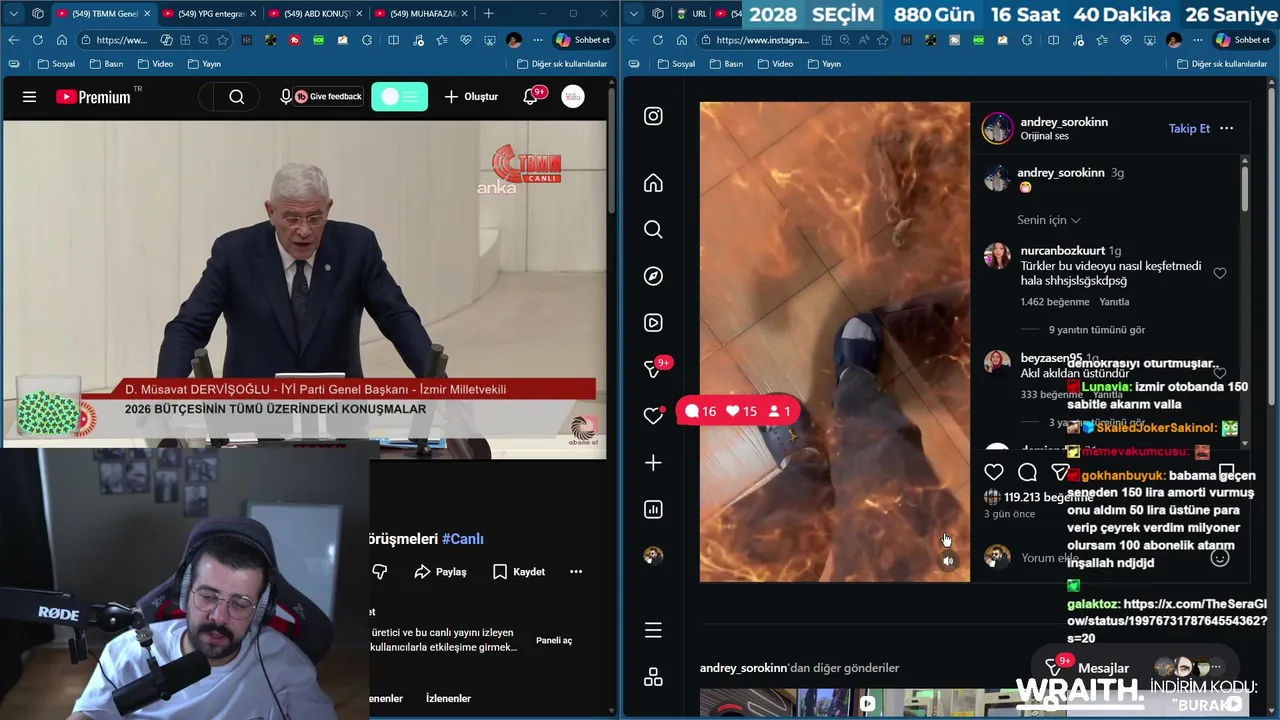Viewport: 1280px width, 720px height.
Task: Click the YouTube page vertical scrollbar
Action: coord(611,150)
